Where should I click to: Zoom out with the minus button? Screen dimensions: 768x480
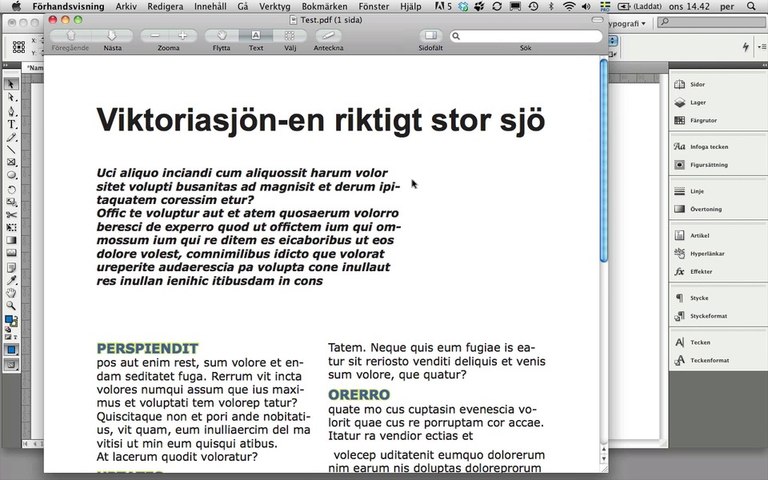[x=155, y=36]
